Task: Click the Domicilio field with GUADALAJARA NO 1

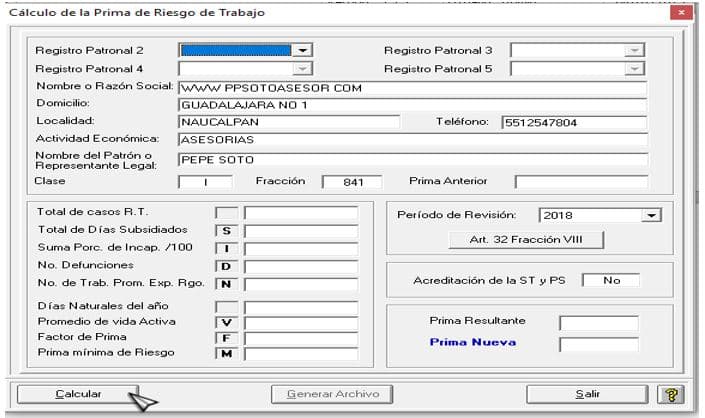Action: tap(413, 105)
